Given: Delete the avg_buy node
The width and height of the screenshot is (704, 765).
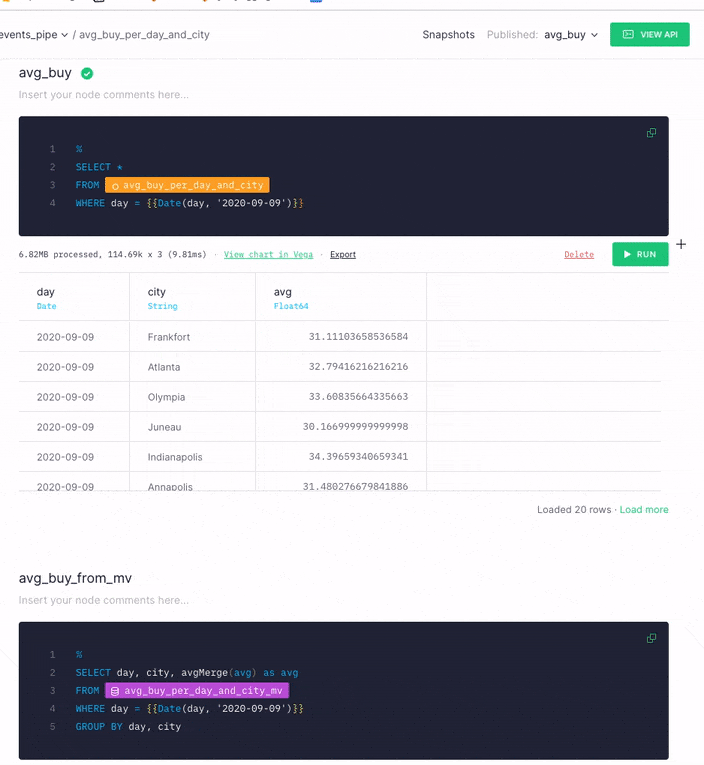Looking at the screenshot, I should click(579, 255).
